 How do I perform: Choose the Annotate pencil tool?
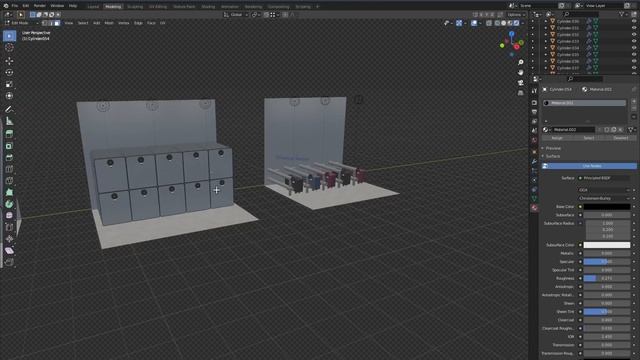click(9, 109)
